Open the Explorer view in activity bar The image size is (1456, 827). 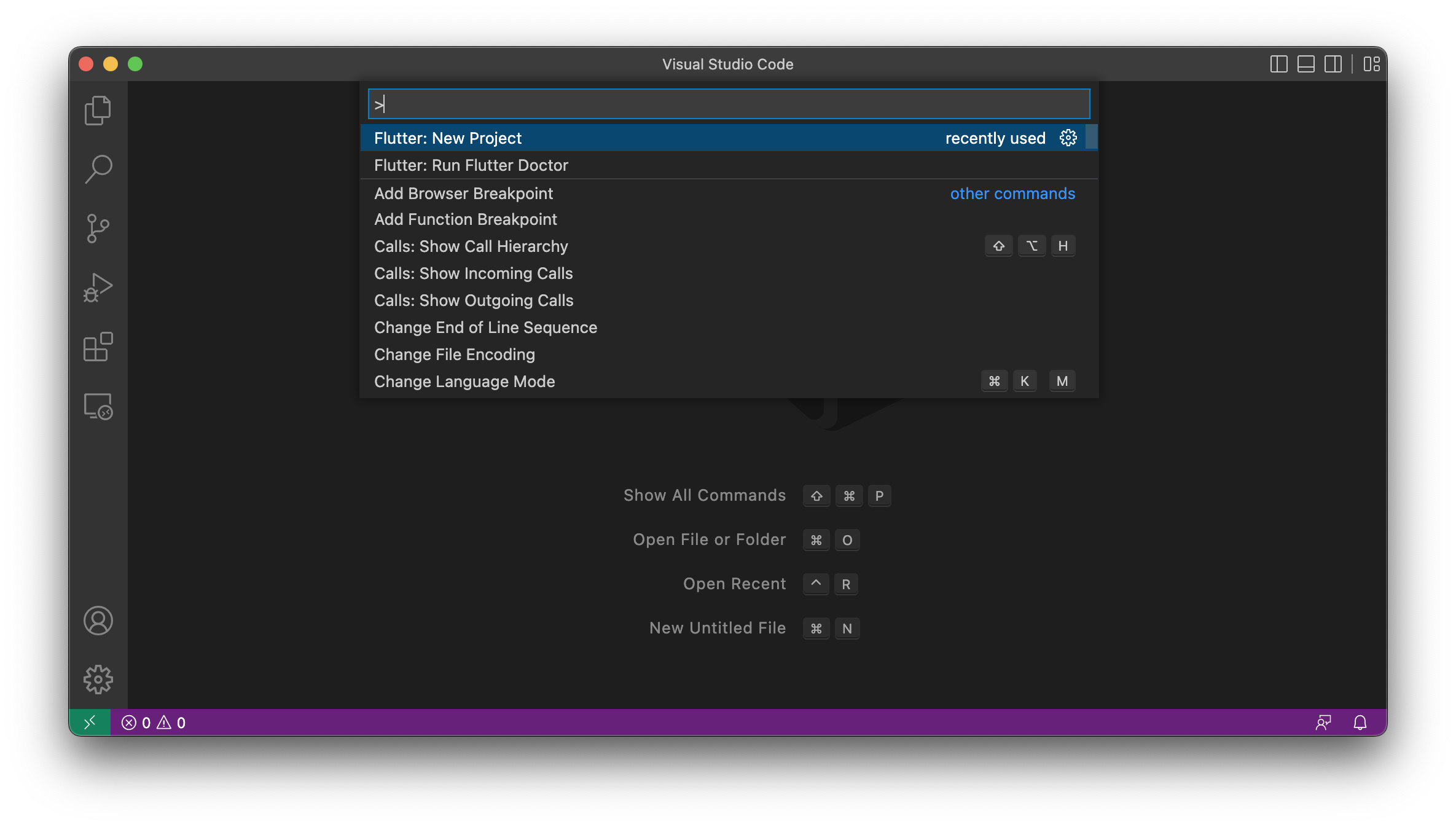[98, 111]
